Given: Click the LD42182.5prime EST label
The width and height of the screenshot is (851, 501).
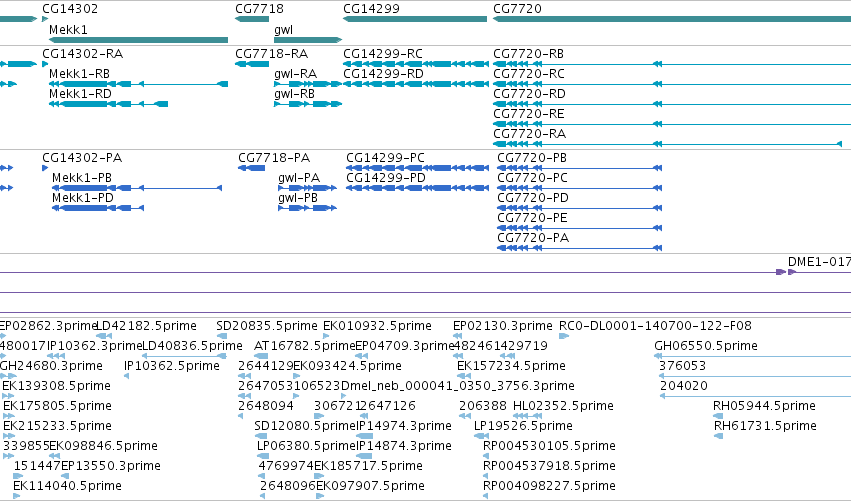Looking at the screenshot, I should [147, 326].
